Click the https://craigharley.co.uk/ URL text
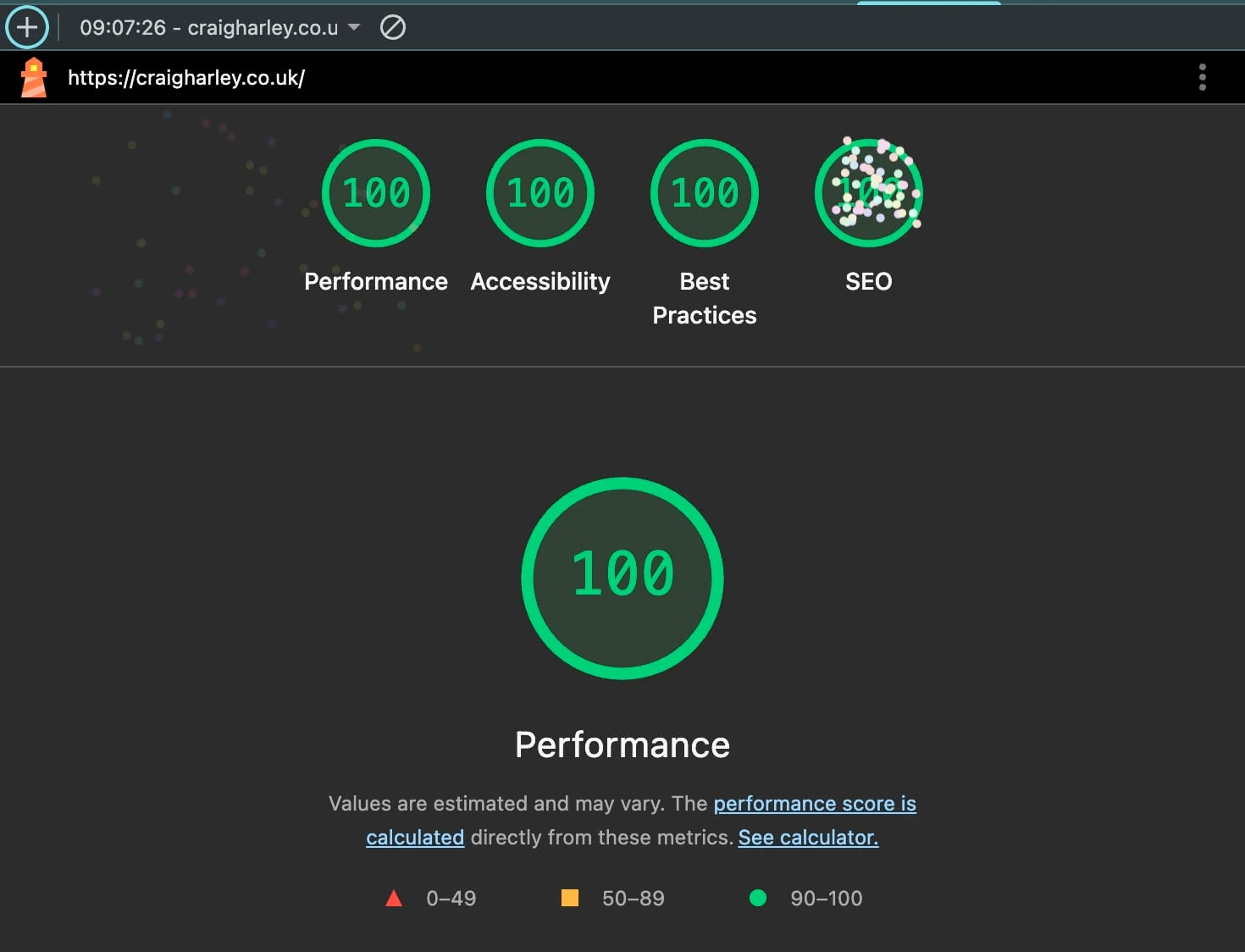This screenshot has height=952, width=1245. point(186,77)
